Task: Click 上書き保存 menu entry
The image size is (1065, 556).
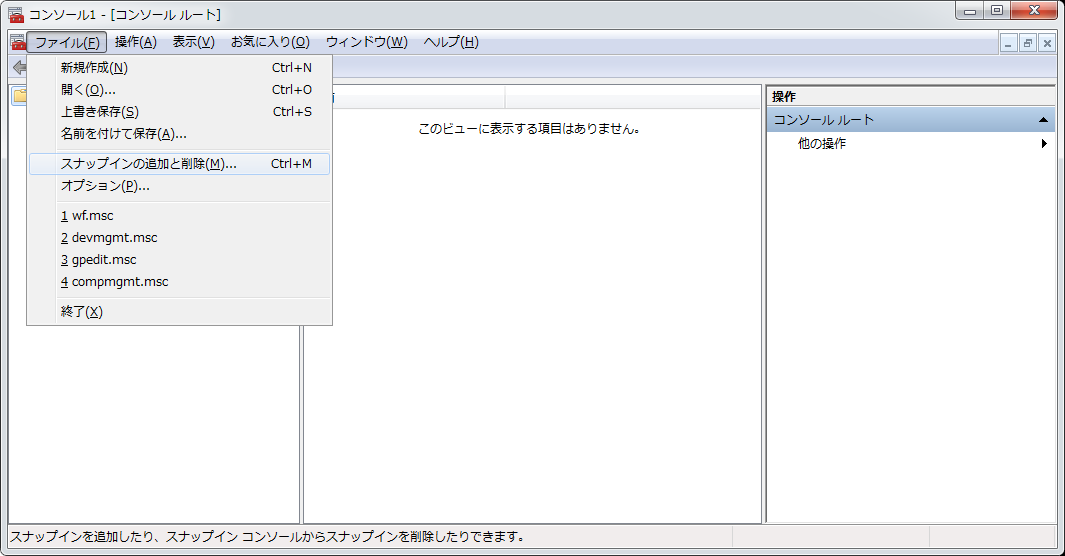Action: pos(99,112)
